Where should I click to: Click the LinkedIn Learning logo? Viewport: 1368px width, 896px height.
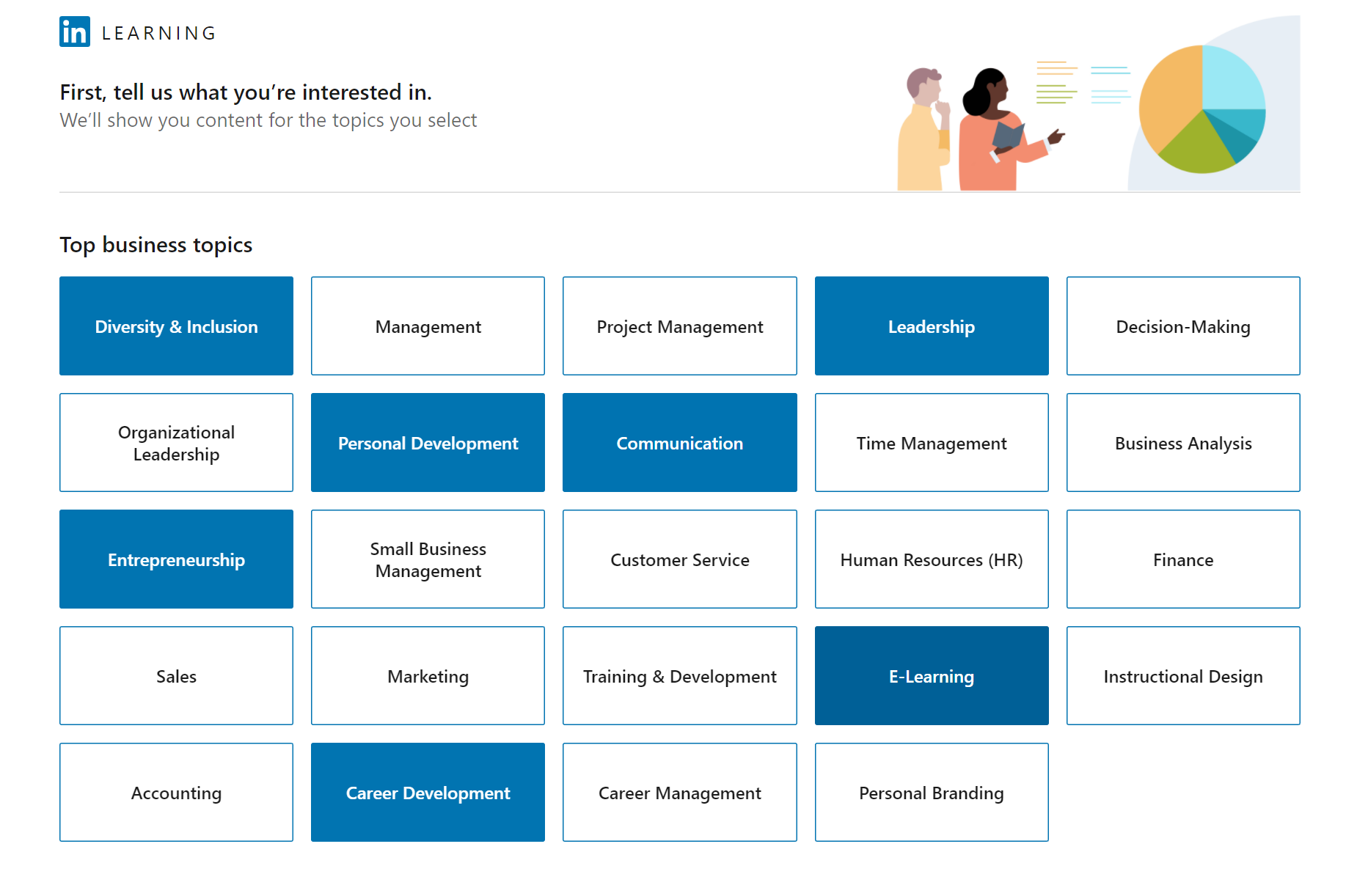136,32
